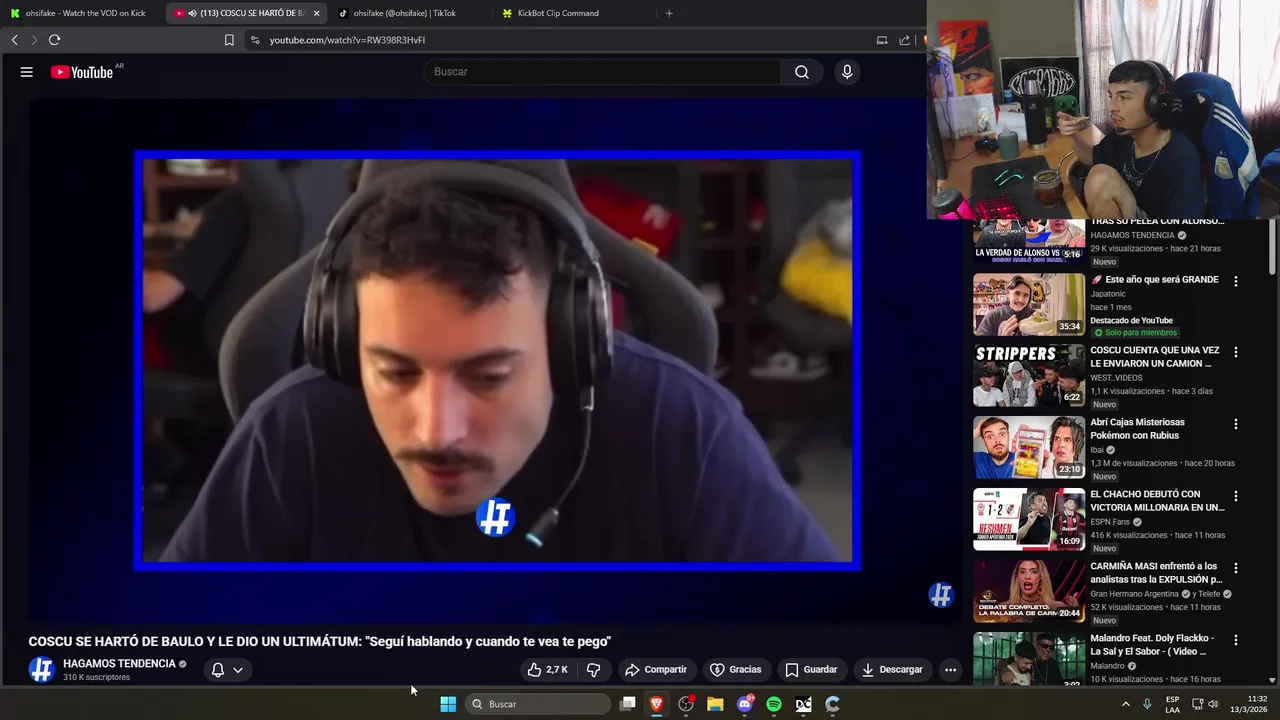
Task: Click the Gracias super thanks button
Action: [x=736, y=670]
